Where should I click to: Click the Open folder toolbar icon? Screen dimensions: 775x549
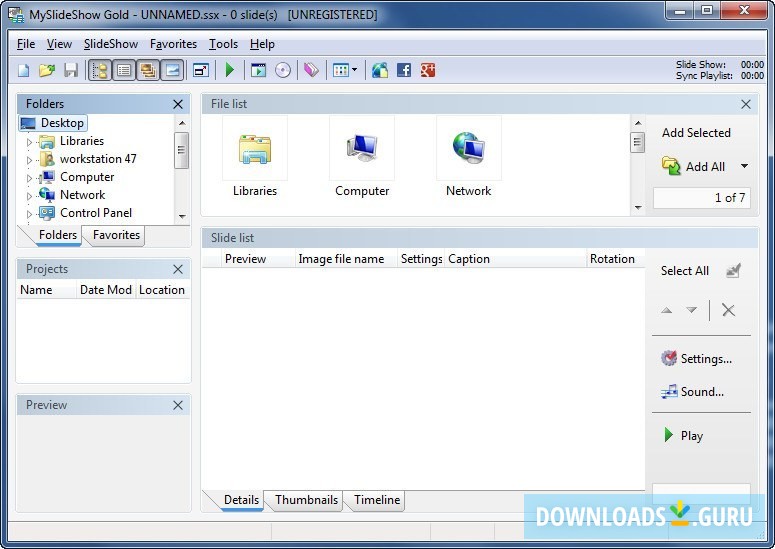point(47,70)
